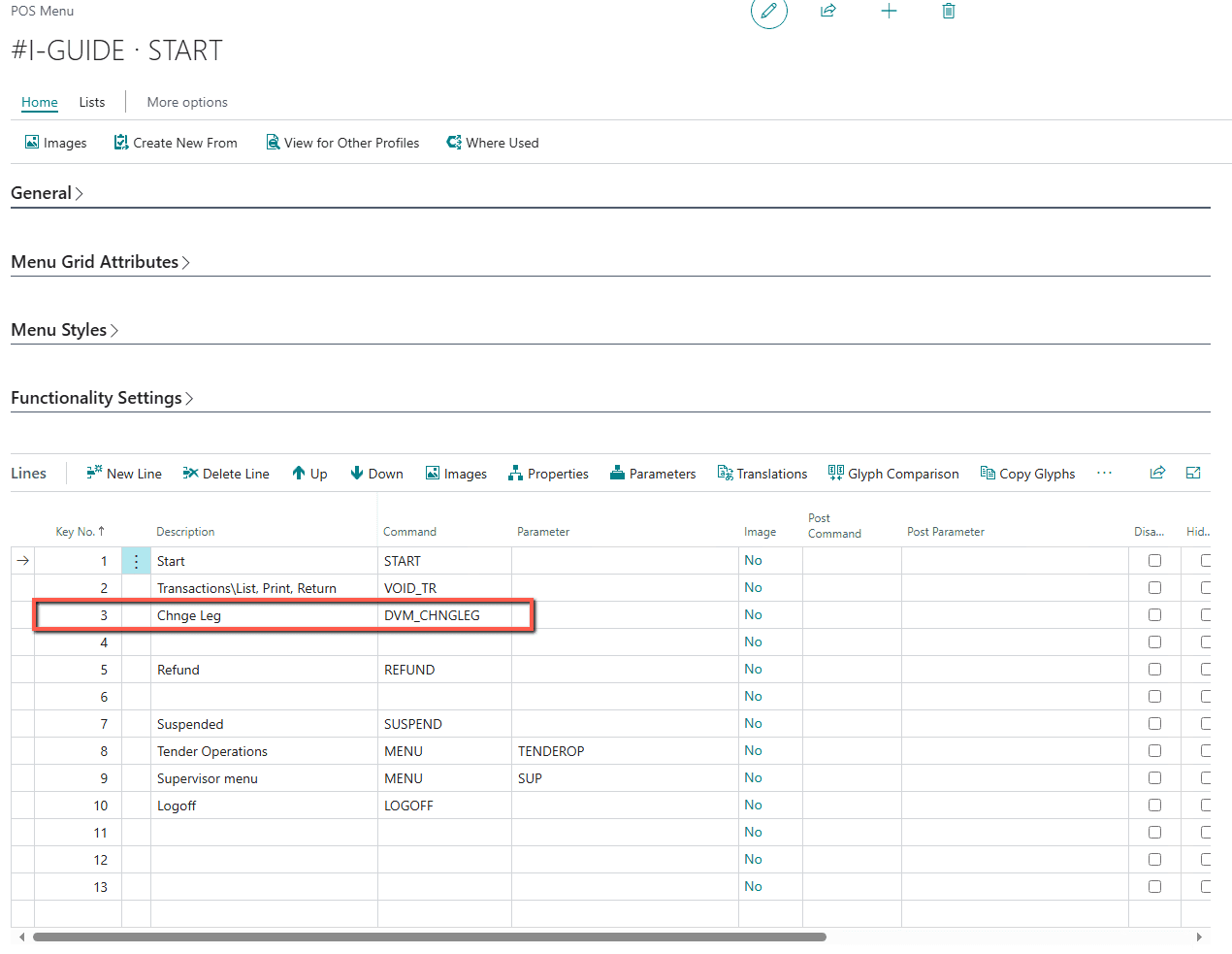Image resolution: width=1232 pixels, height=954 pixels.
Task: Expand Menu Grid Attributes section
Action: click(100, 262)
